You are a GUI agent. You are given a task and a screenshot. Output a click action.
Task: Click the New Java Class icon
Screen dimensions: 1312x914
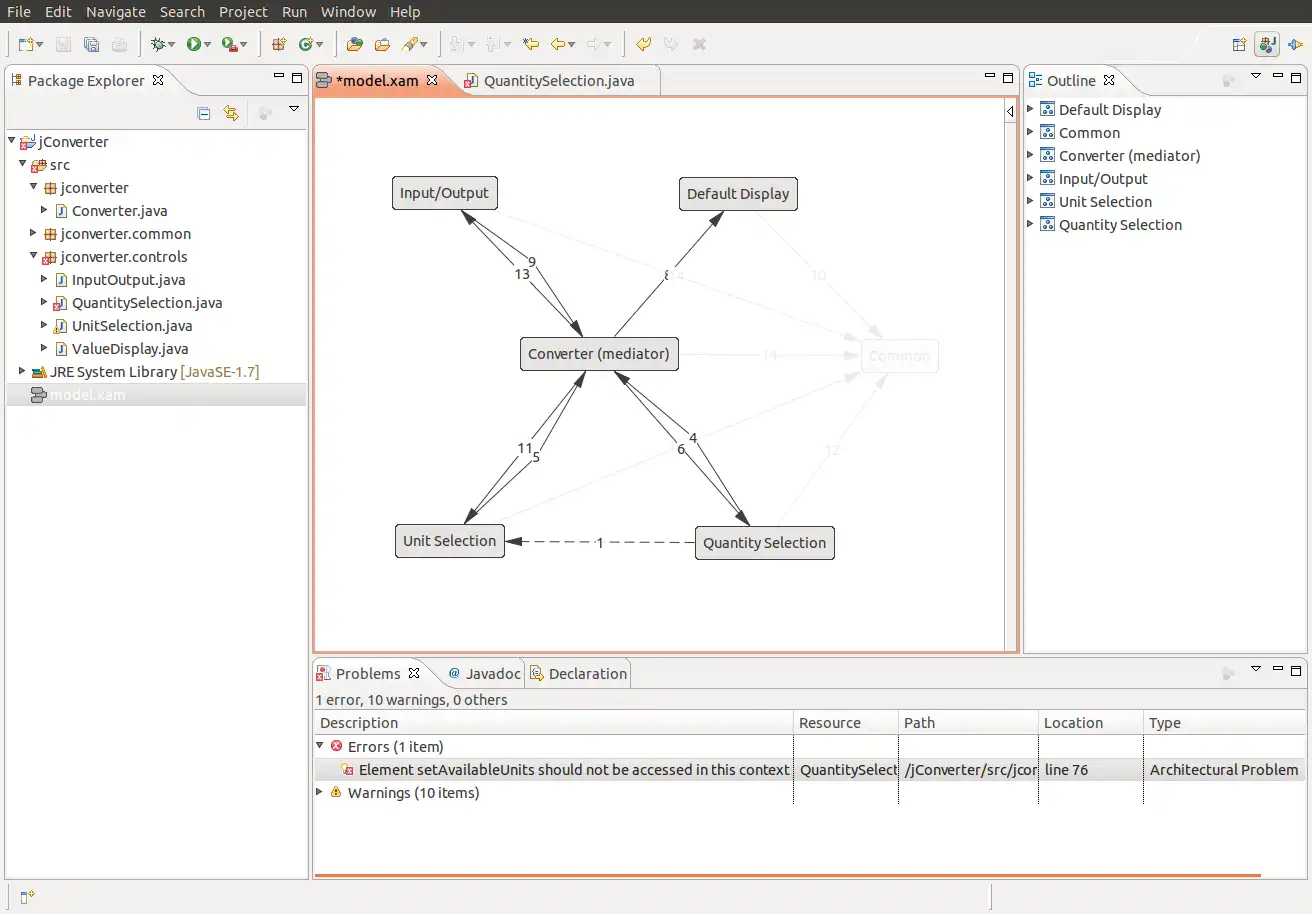point(306,44)
